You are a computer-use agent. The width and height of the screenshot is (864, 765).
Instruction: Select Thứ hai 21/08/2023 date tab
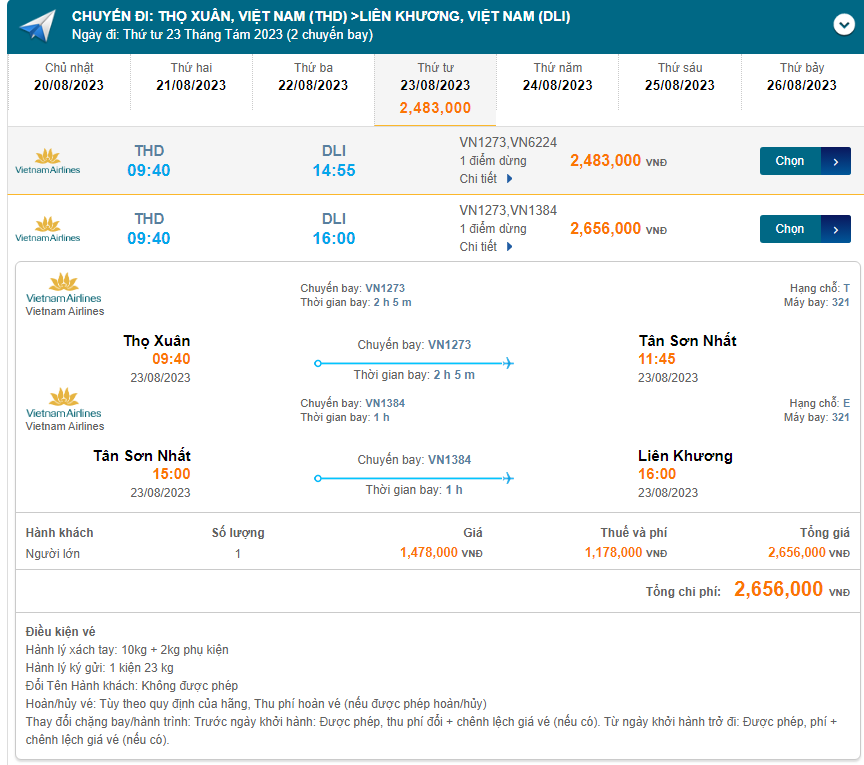pyautogui.click(x=191, y=77)
